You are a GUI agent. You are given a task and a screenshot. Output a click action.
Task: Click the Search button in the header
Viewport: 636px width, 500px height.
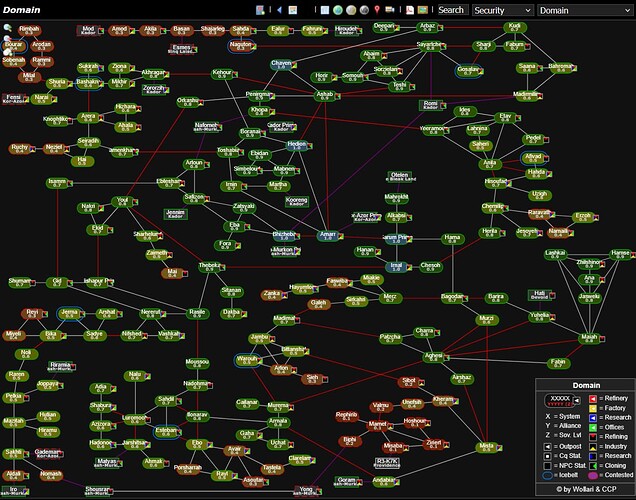click(x=453, y=10)
